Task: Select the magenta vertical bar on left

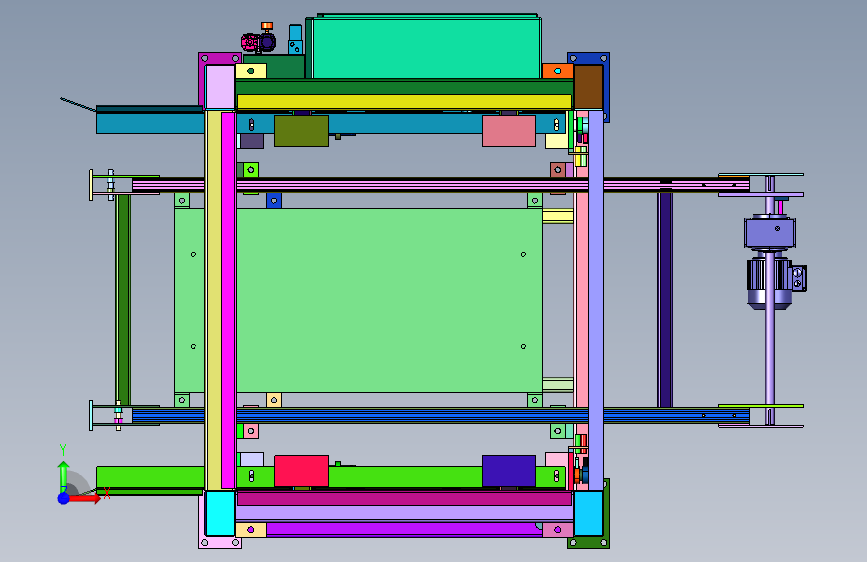Action: coord(228,300)
